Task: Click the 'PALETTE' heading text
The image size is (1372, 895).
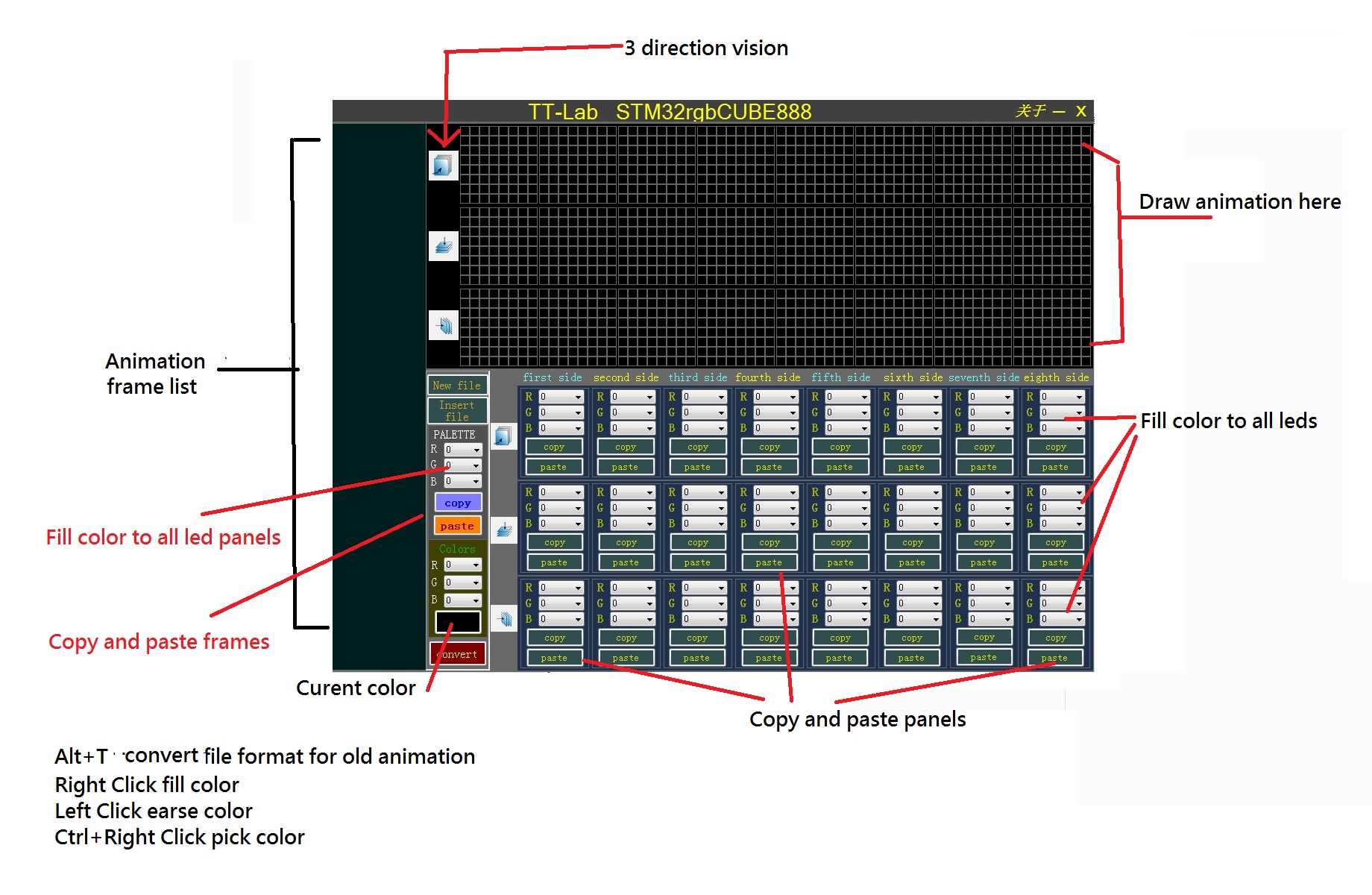Action: [x=454, y=434]
